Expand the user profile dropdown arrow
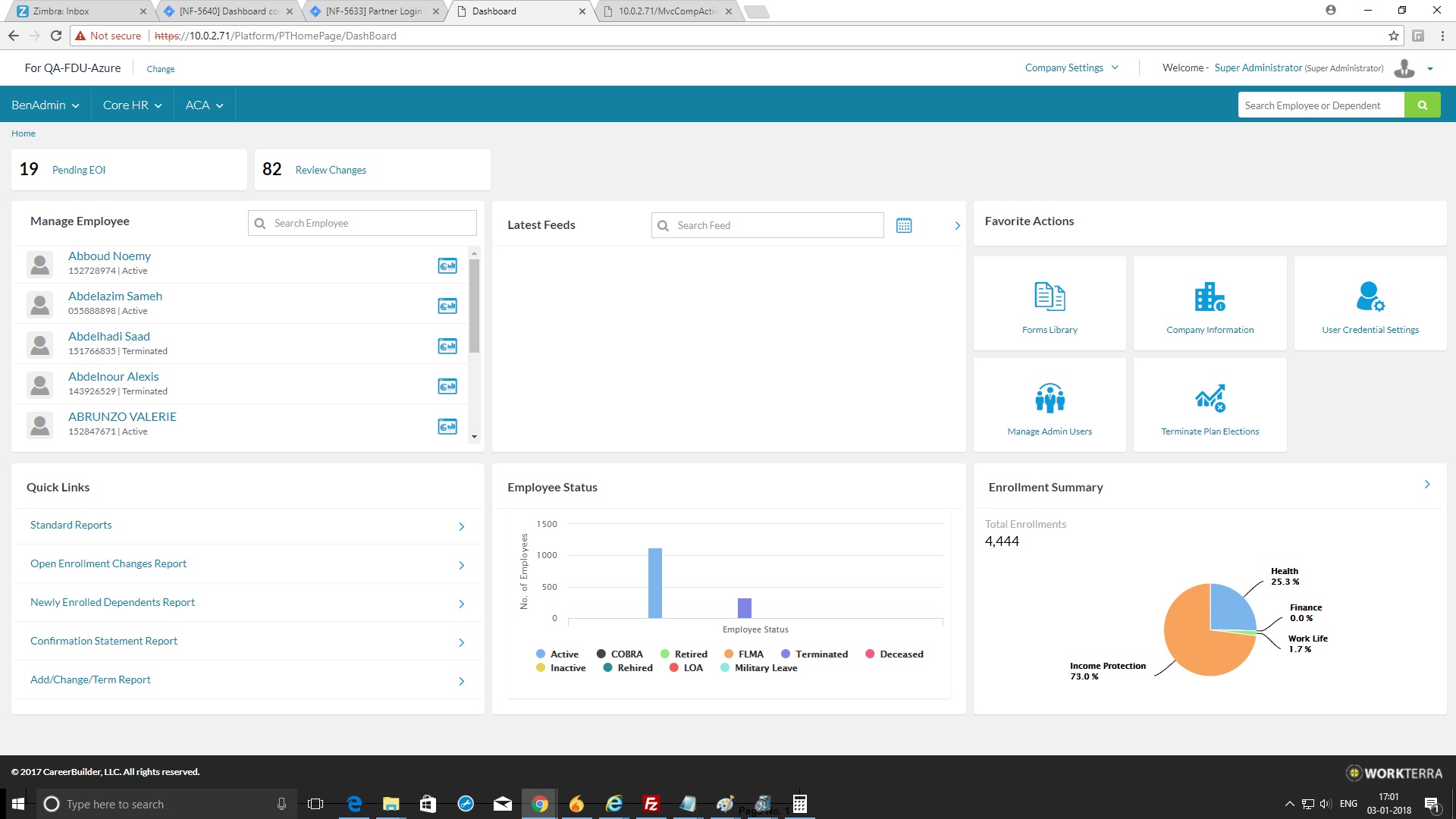Image resolution: width=1456 pixels, height=819 pixels. 1429,69
